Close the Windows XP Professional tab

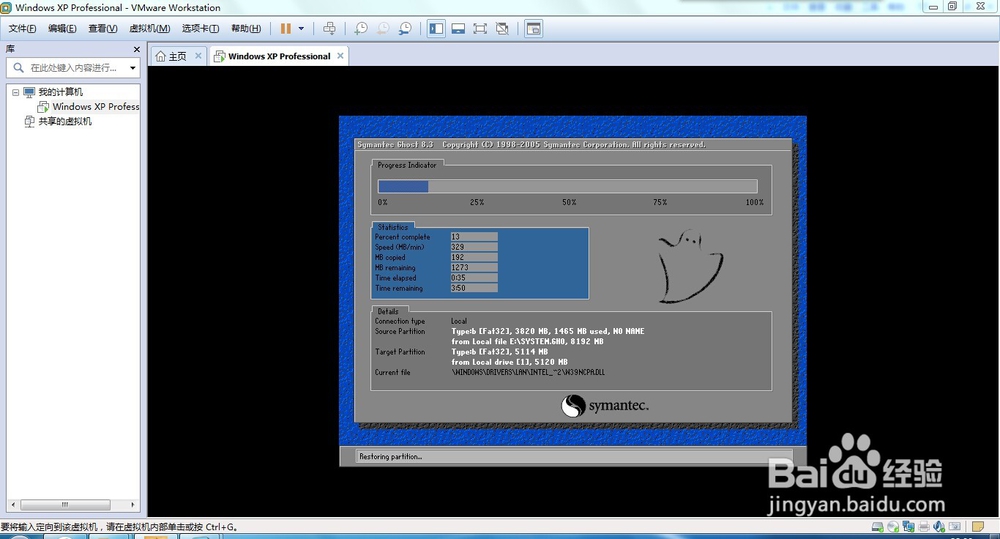tap(341, 56)
